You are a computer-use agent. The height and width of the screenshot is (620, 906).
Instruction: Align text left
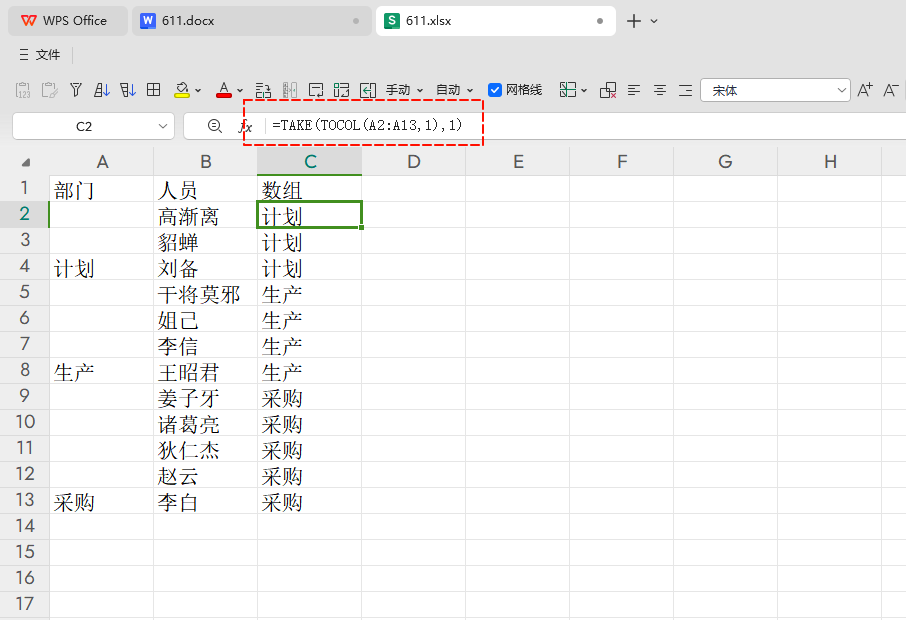click(634, 90)
